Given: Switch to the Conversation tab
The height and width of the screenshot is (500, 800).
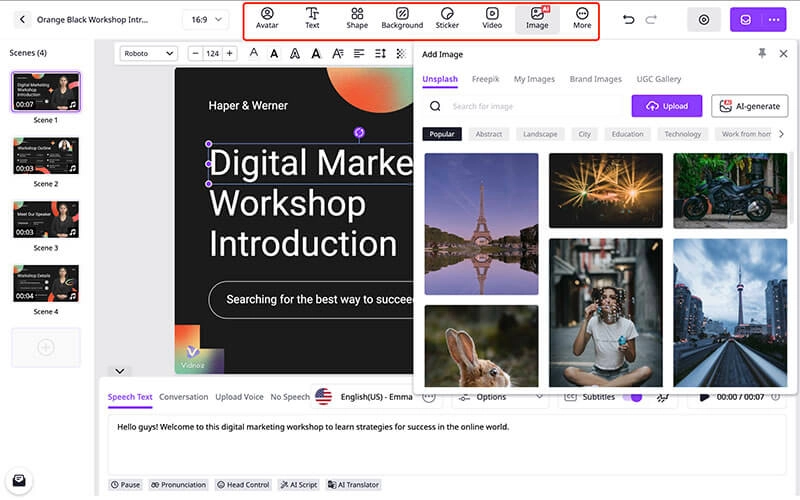Looking at the screenshot, I should [x=183, y=397].
